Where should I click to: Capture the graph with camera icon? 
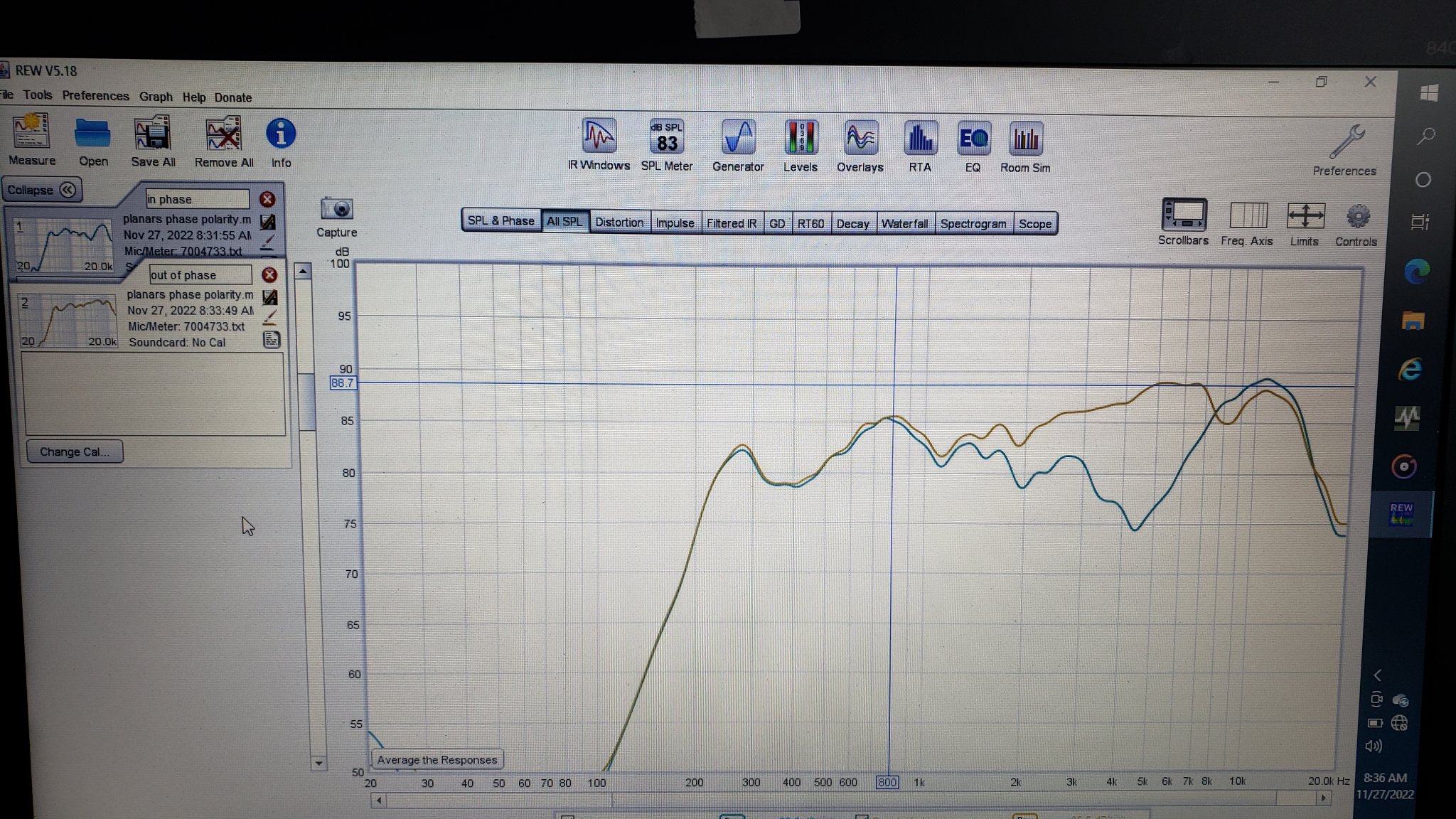(x=336, y=217)
